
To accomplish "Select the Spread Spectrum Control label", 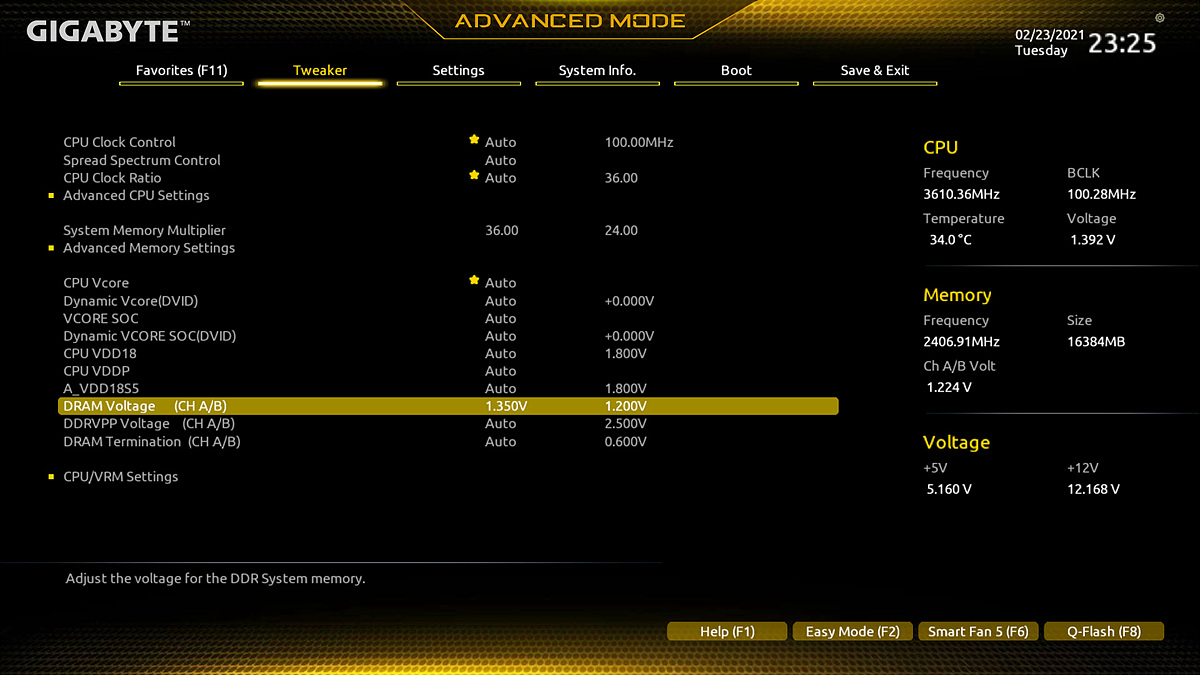I will 142,160.
